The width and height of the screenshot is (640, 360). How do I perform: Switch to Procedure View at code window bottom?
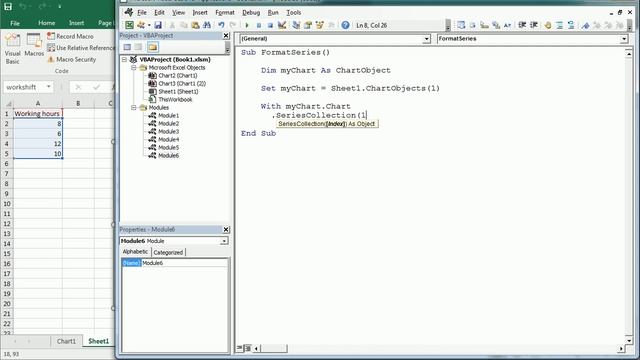(240, 348)
